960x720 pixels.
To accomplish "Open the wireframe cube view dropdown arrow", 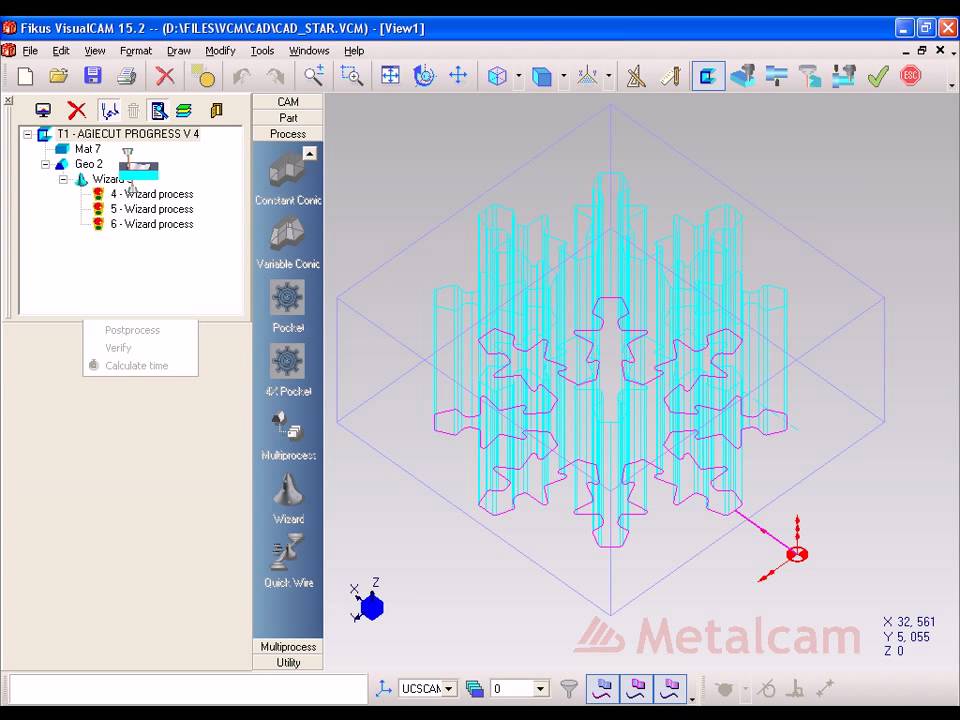I will point(519,77).
